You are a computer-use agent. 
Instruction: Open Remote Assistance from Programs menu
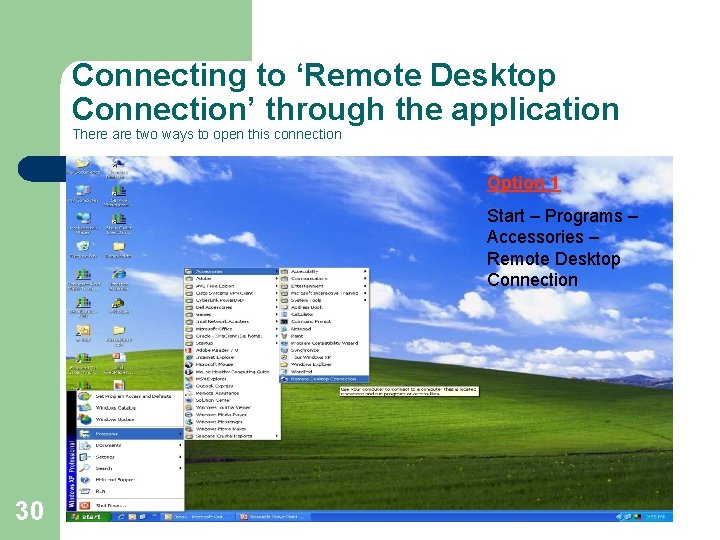coord(232,393)
